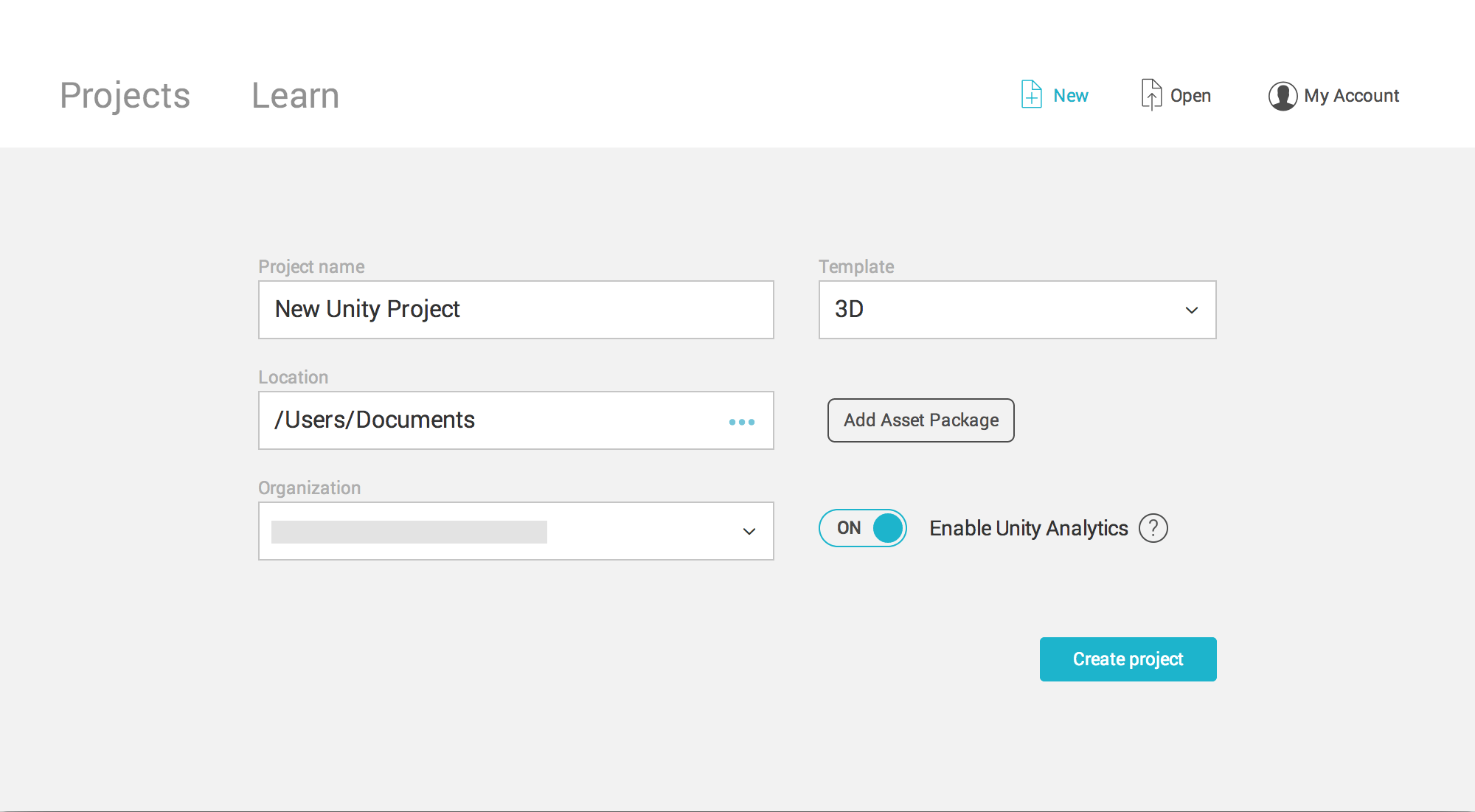Click the New project icon
This screenshot has height=812, width=1475.
pyautogui.click(x=1030, y=95)
